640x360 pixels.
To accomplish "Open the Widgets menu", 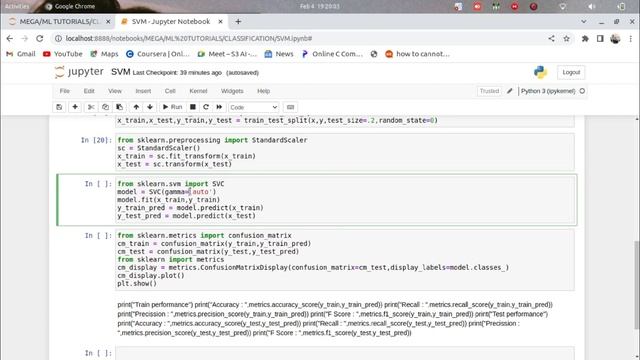I will tap(232, 91).
